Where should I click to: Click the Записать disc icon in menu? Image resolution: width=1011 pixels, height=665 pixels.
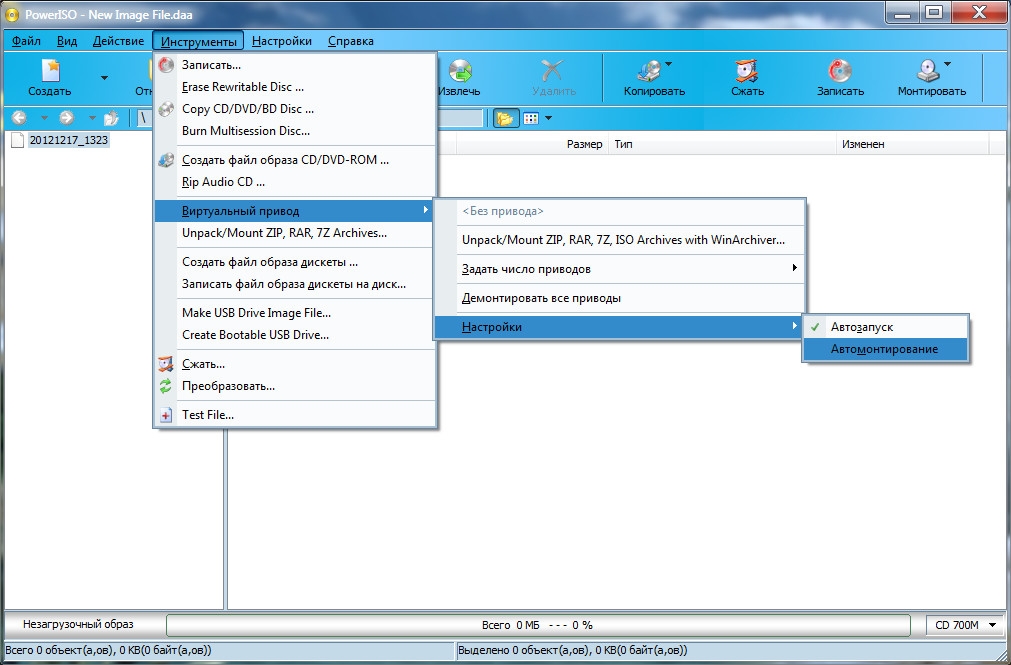click(166, 65)
